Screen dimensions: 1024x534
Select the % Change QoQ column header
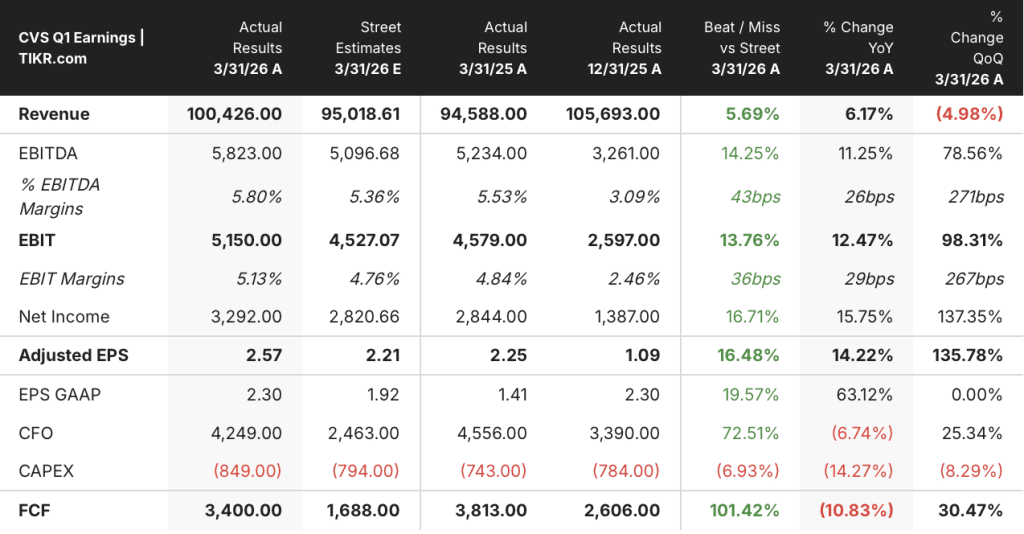(969, 48)
